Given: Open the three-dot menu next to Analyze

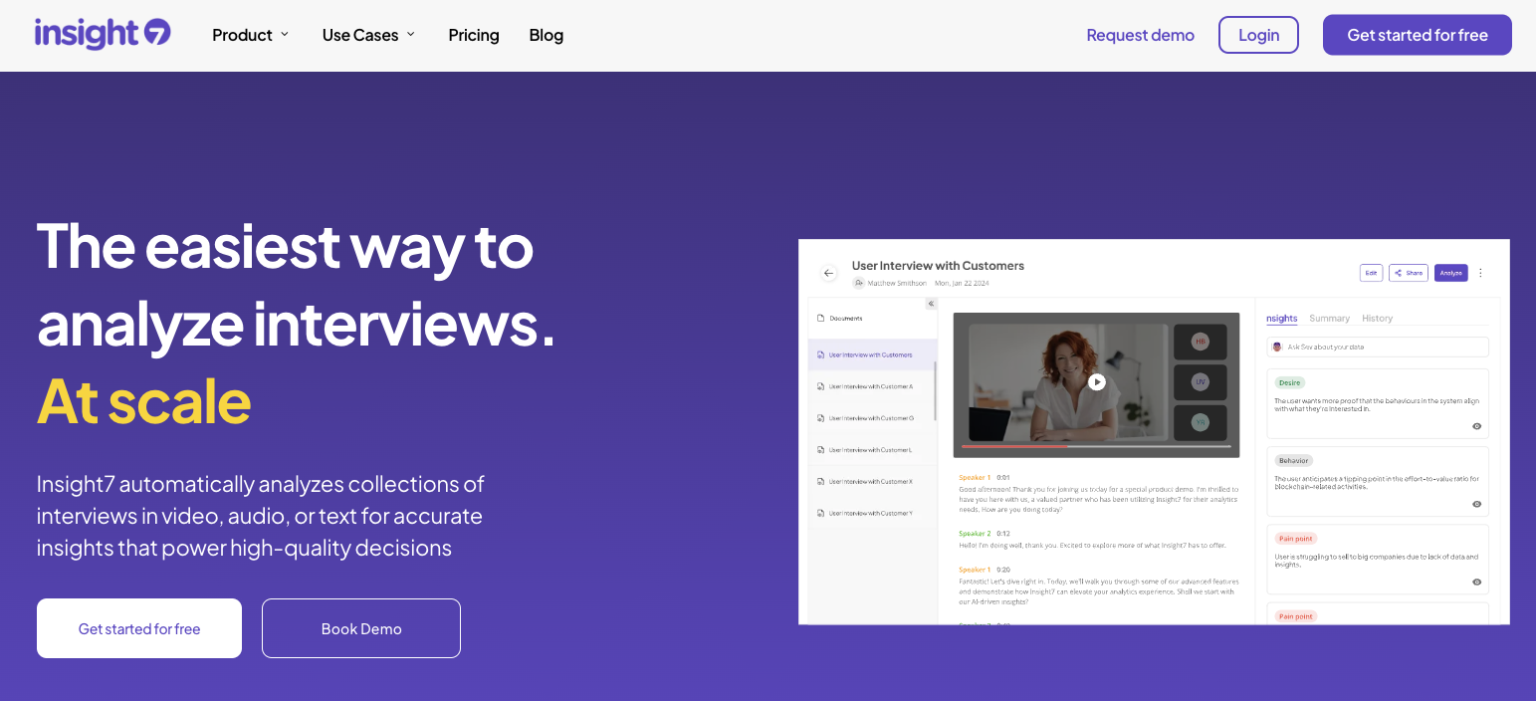Looking at the screenshot, I should pos(1481,272).
